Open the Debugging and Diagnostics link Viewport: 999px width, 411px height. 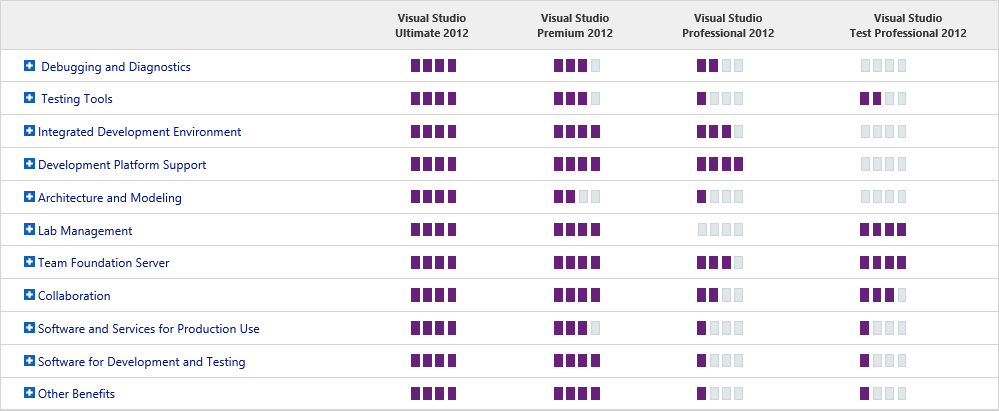pos(116,67)
